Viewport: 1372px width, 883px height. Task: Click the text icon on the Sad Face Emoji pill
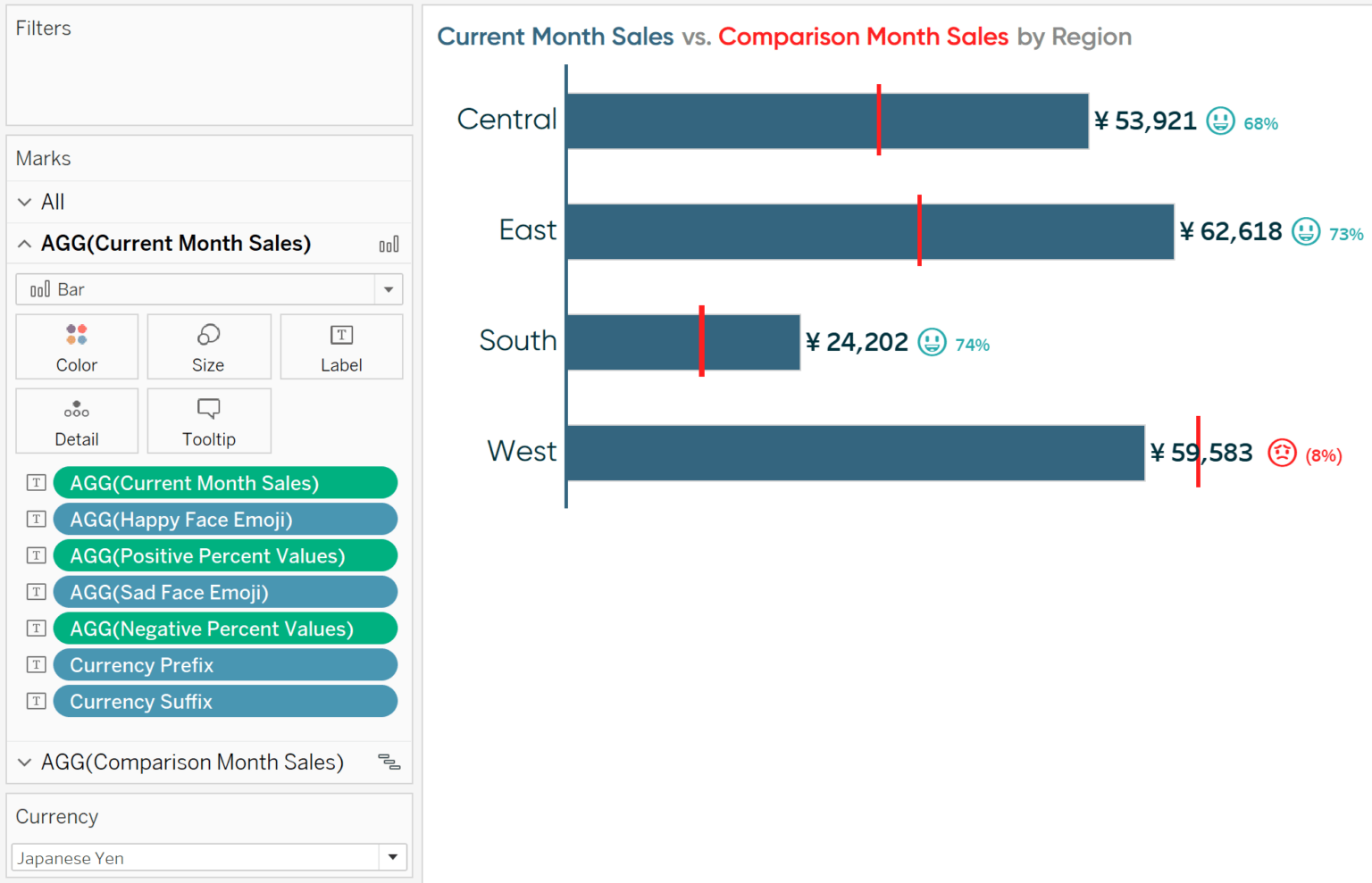coord(36,591)
